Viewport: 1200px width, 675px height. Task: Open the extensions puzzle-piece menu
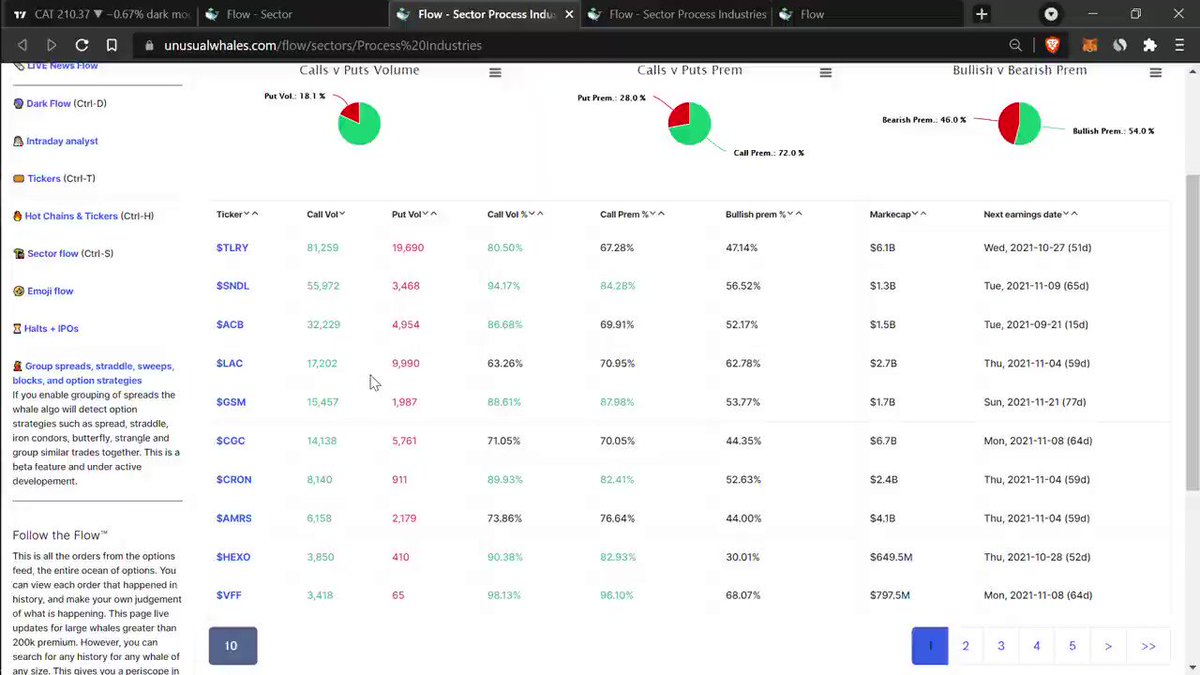tap(1150, 45)
